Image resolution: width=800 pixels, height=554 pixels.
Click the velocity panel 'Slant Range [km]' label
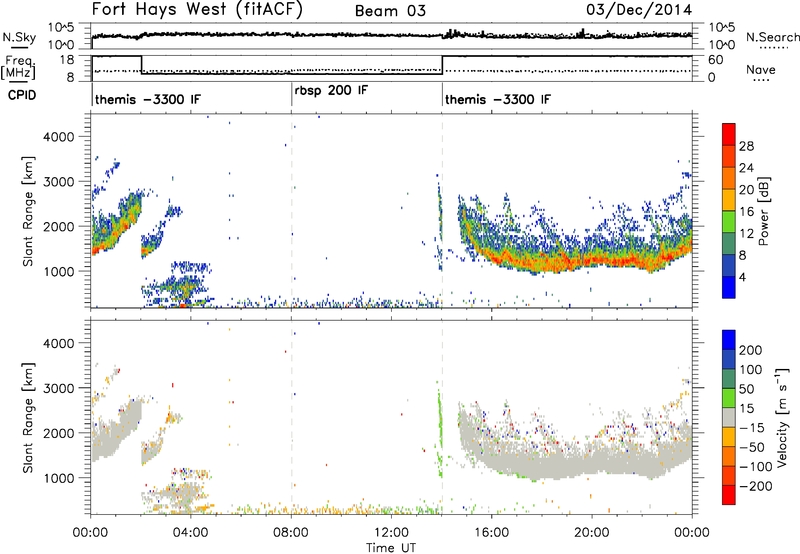28,418
